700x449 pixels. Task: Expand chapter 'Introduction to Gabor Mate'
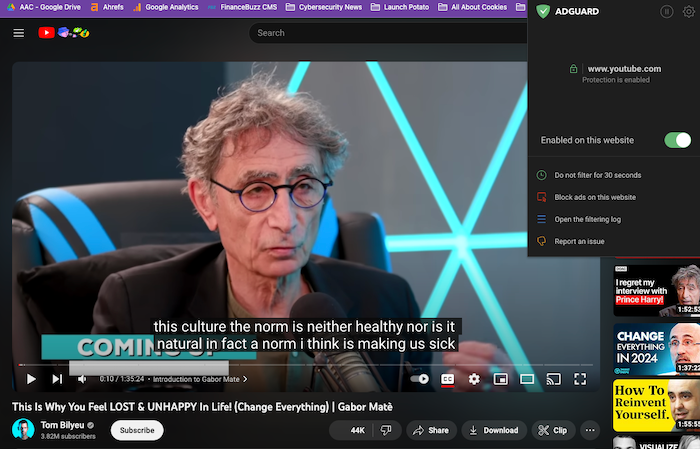[x=198, y=380]
